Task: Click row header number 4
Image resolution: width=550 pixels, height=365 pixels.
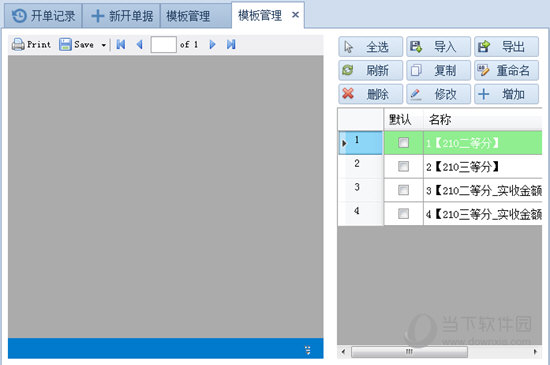Action: (x=361, y=214)
